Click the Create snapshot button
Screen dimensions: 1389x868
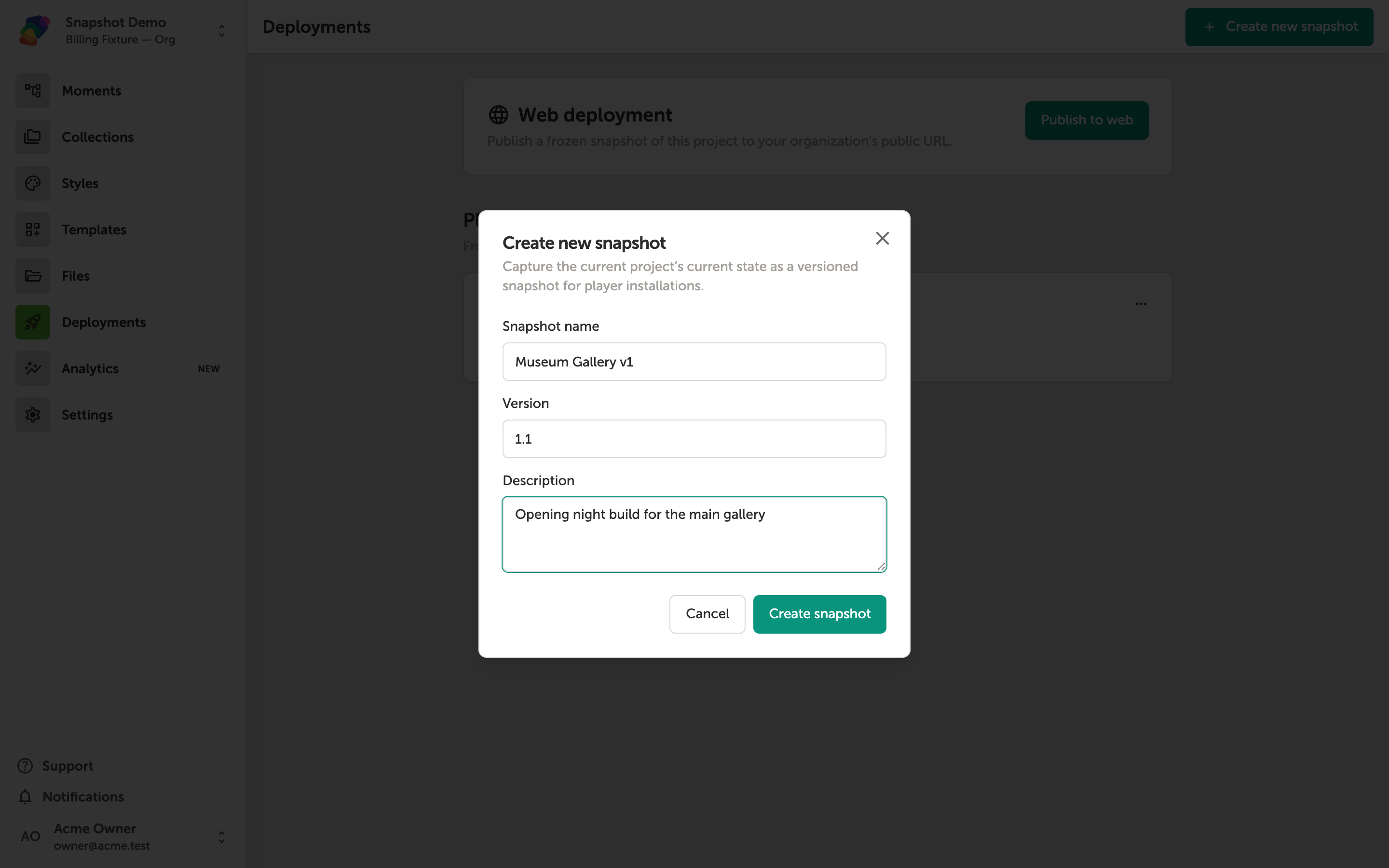[819, 614]
